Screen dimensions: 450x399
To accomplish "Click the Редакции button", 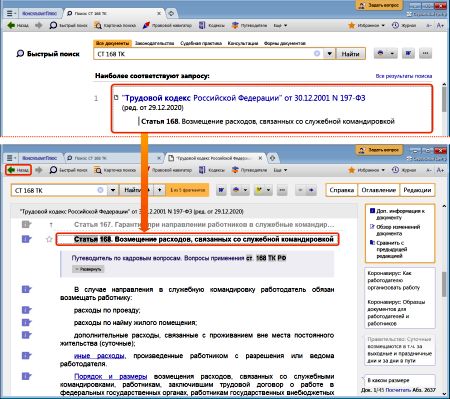I will [417, 190].
